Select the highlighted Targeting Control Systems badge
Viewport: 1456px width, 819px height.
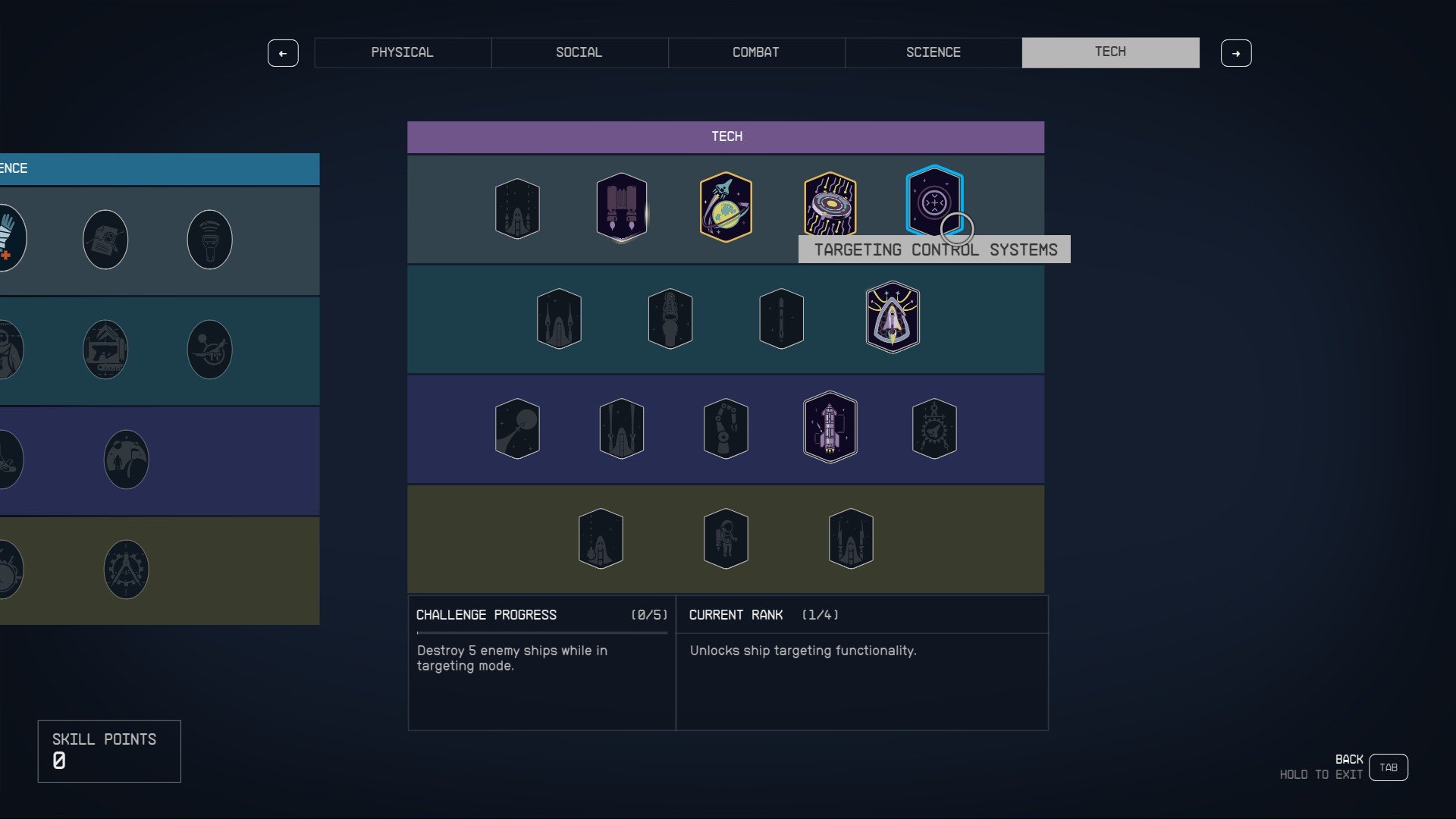point(934,202)
